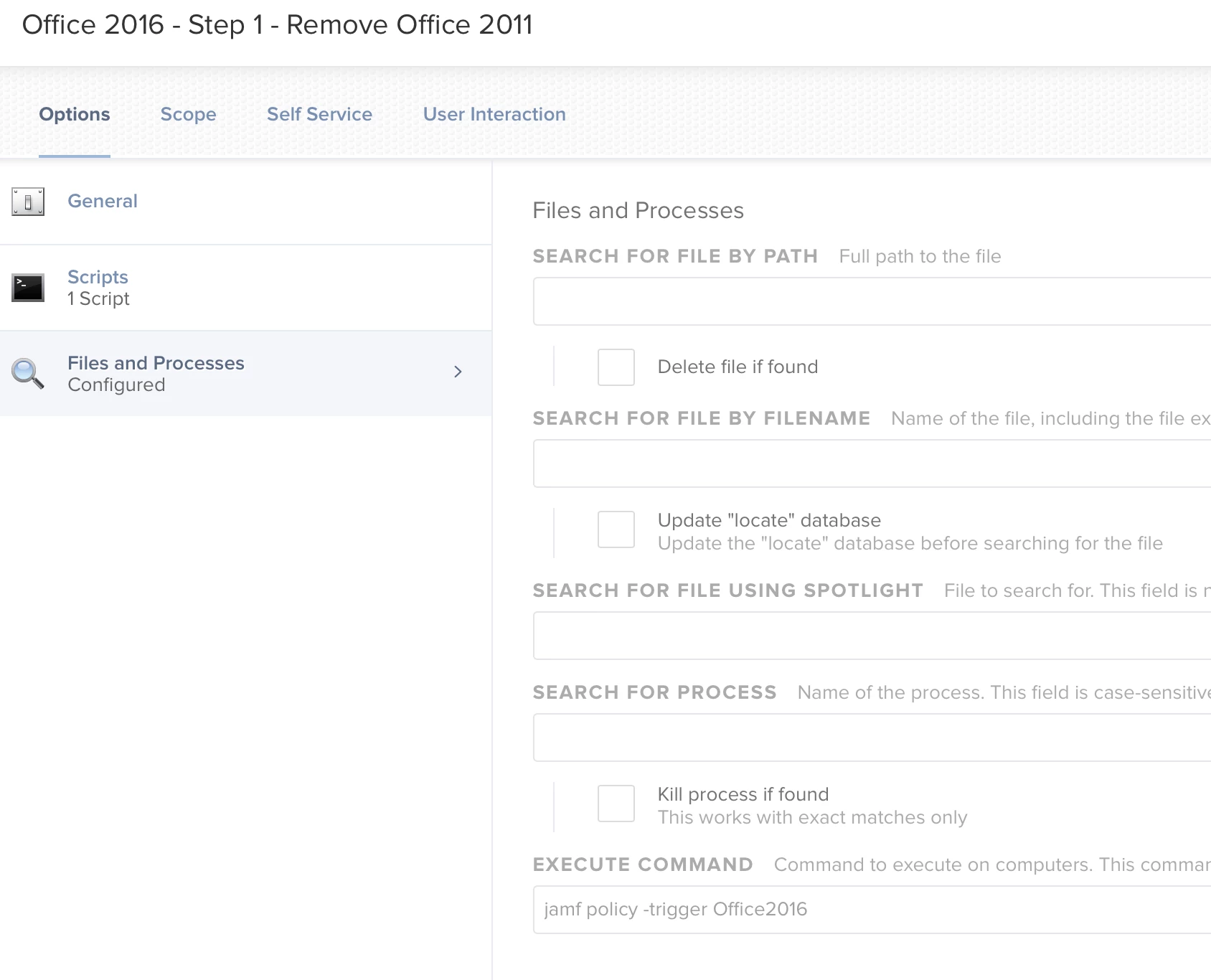Open the General payload section
Image resolution: width=1211 pixels, height=980 pixels.
246,202
